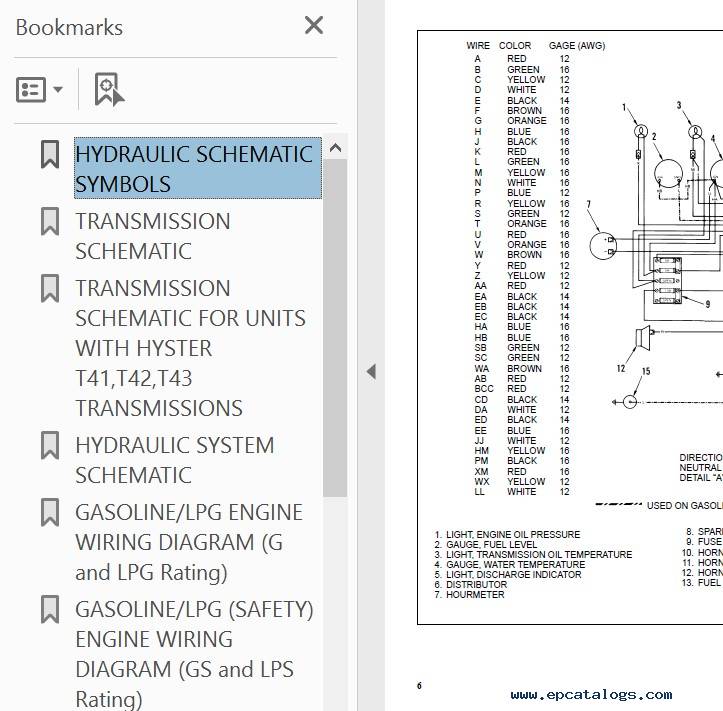Click bookmark icon beside GASOLINE/LPG (SAFETY) ENGINE WIRING
The width and height of the screenshot is (723, 711).
coord(50,609)
